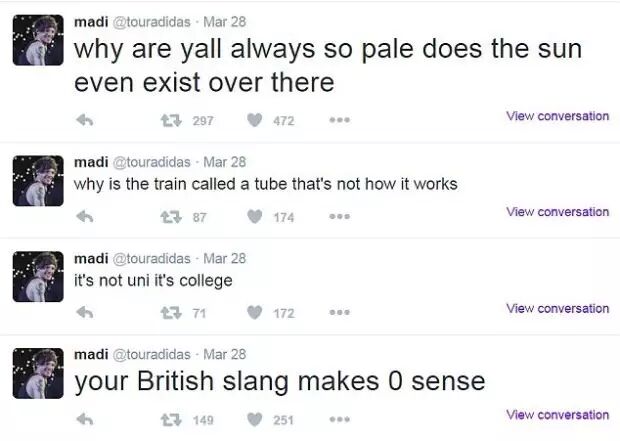This screenshot has height=441, width=620.
Task: Open more options on uni college tweet
Action: 340,312
